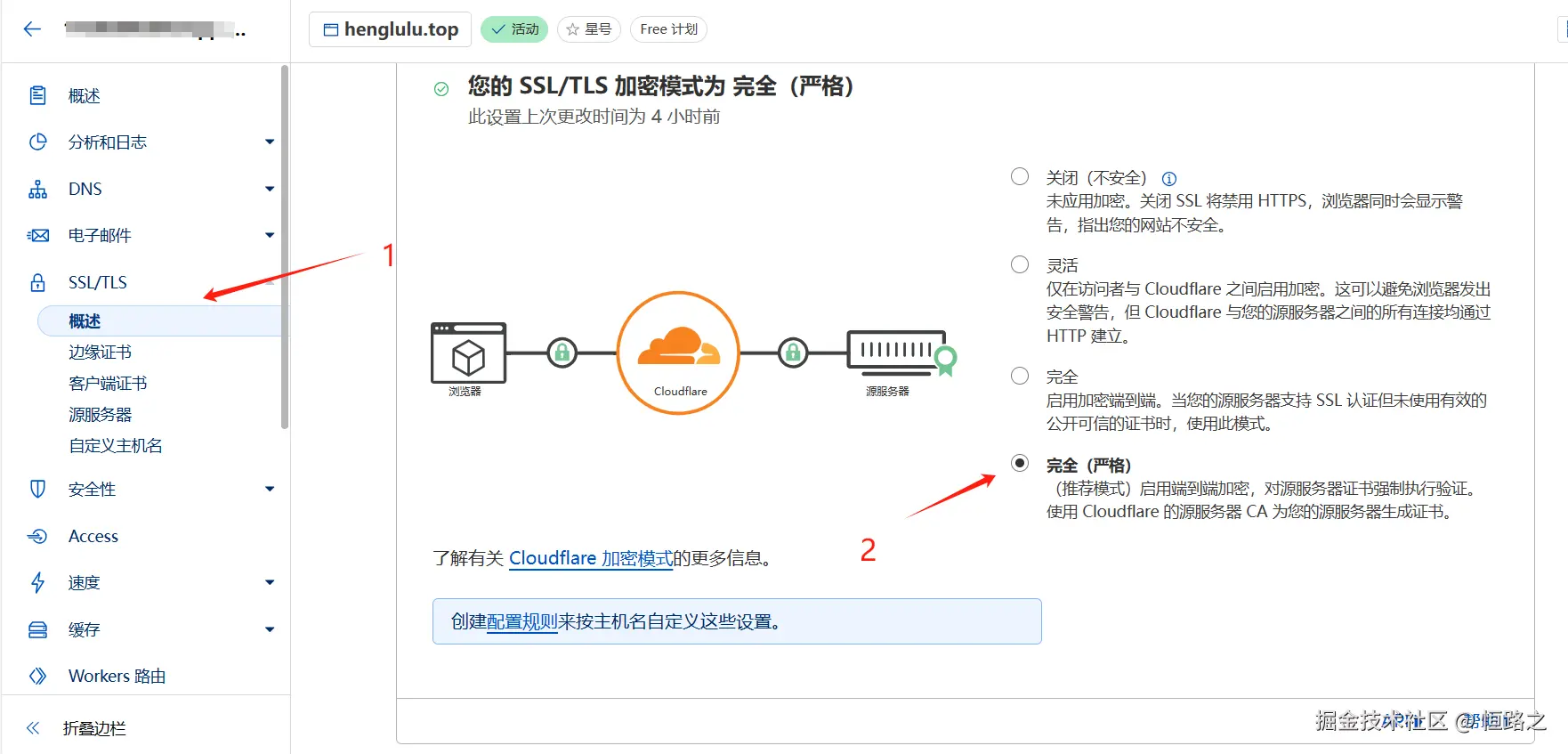Click the 活动 status badge
1568x754 pixels.
(x=514, y=29)
